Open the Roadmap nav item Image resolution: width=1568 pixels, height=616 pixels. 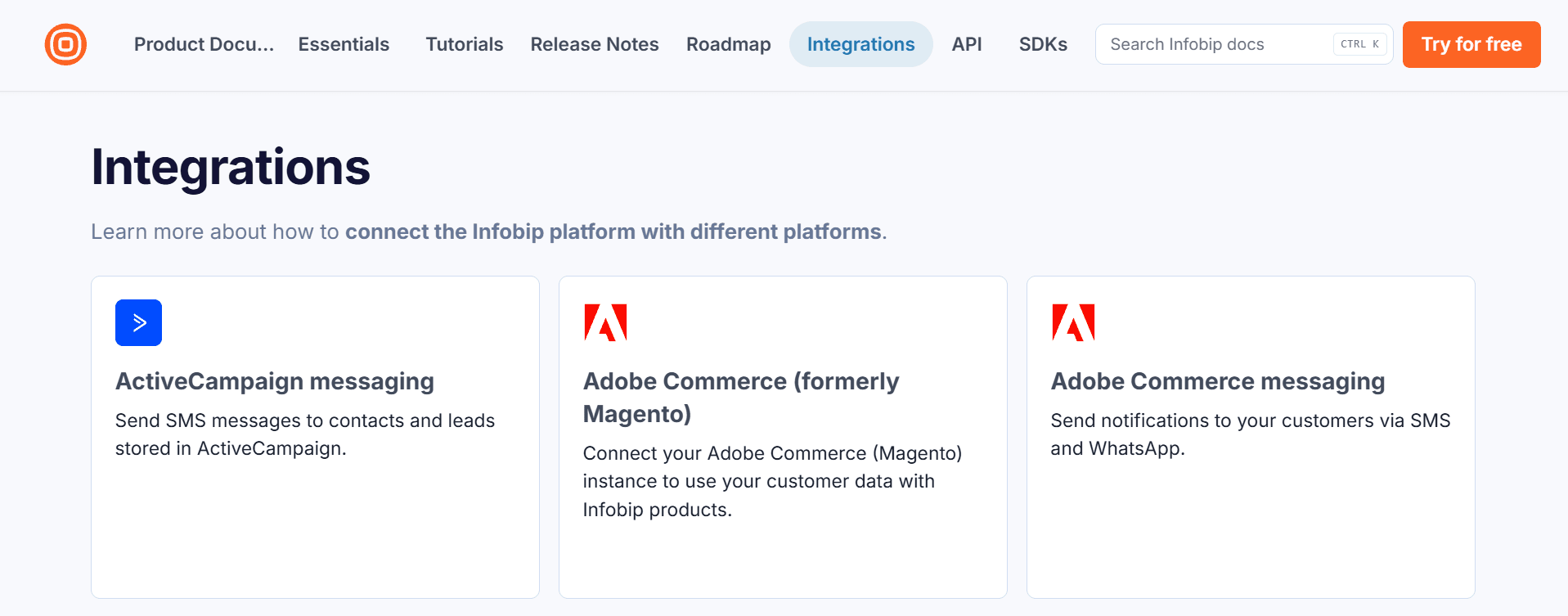coord(728,44)
